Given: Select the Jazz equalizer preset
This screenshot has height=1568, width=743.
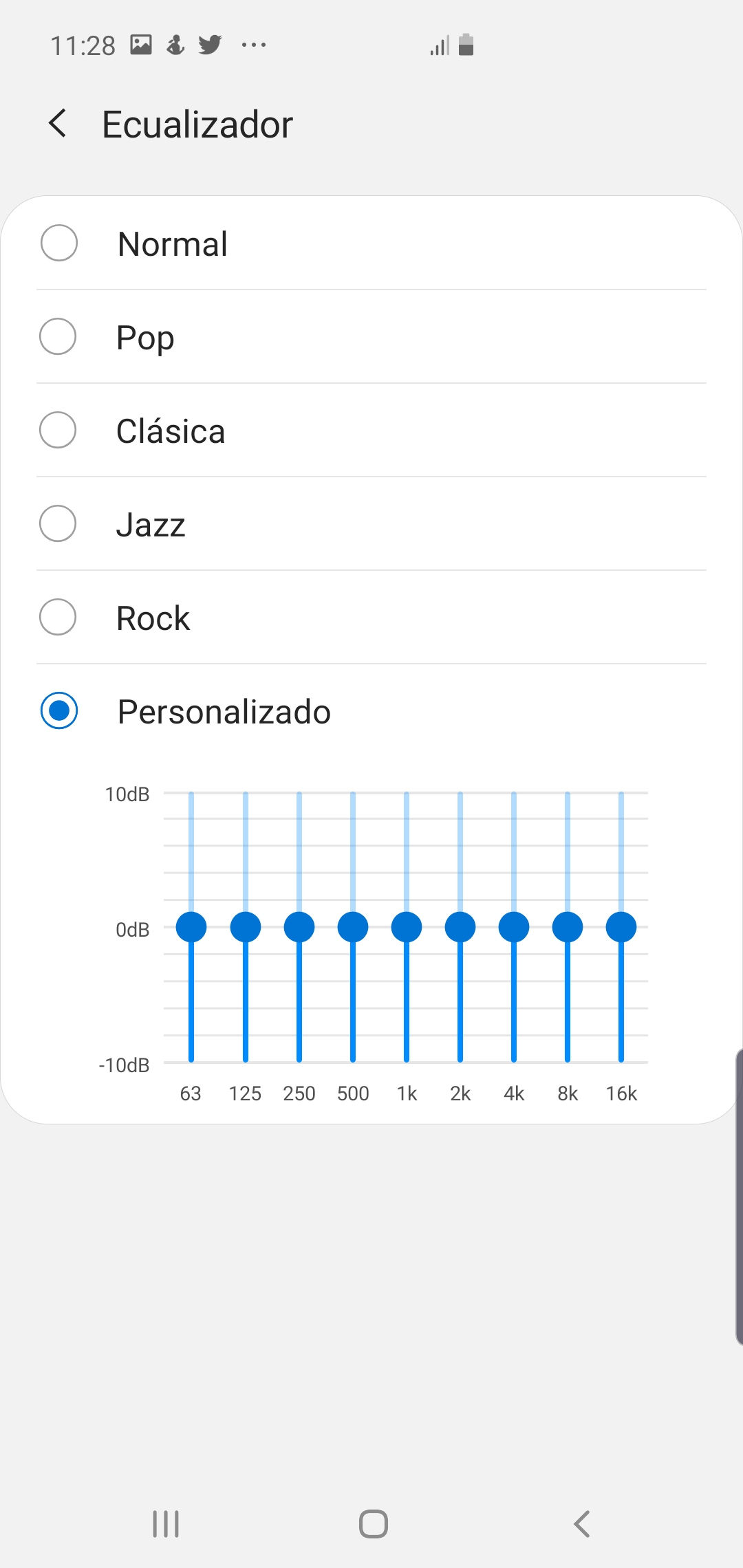Looking at the screenshot, I should pyautogui.click(x=371, y=523).
